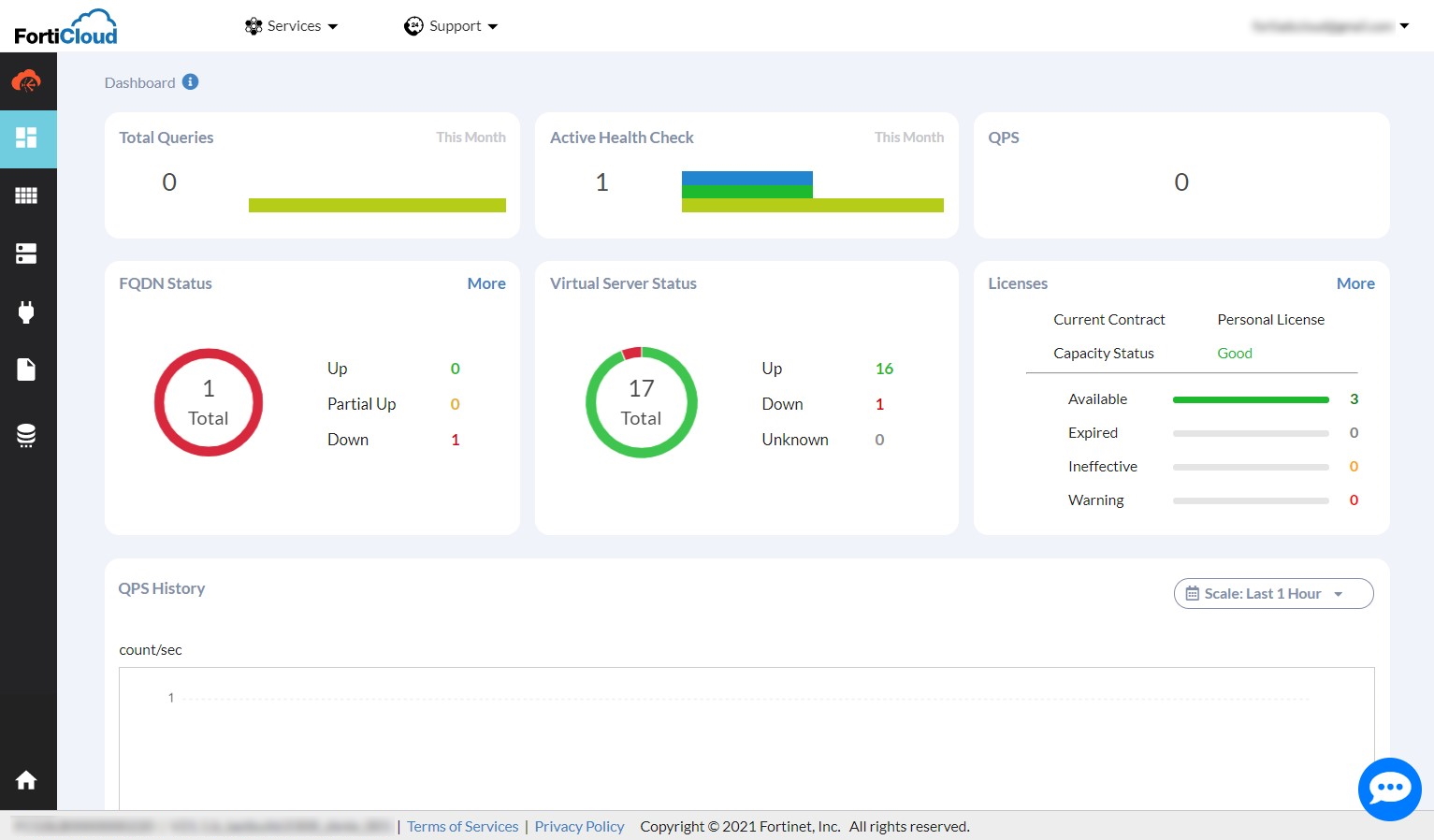The width and height of the screenshot is (1434, 840).
Task: Select the servers icon in the sidebar
Action: pos(28,253)
